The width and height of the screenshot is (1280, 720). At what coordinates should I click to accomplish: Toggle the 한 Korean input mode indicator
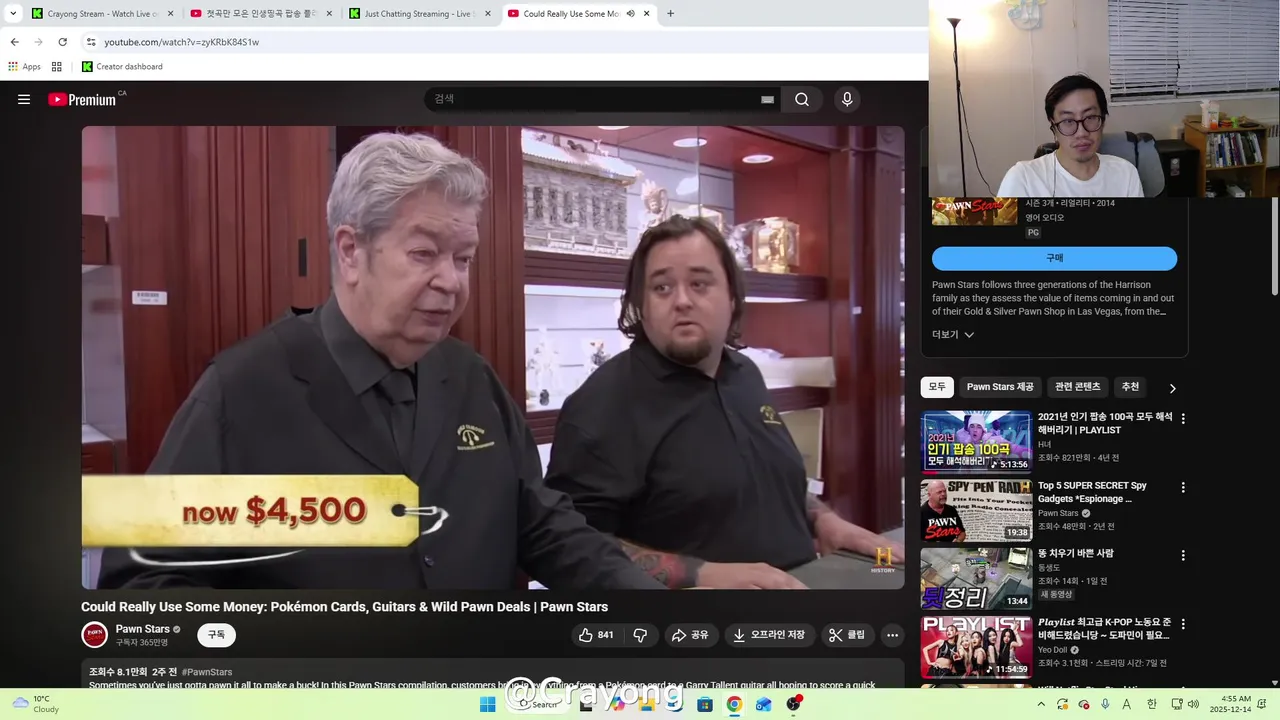point(1151,704)
